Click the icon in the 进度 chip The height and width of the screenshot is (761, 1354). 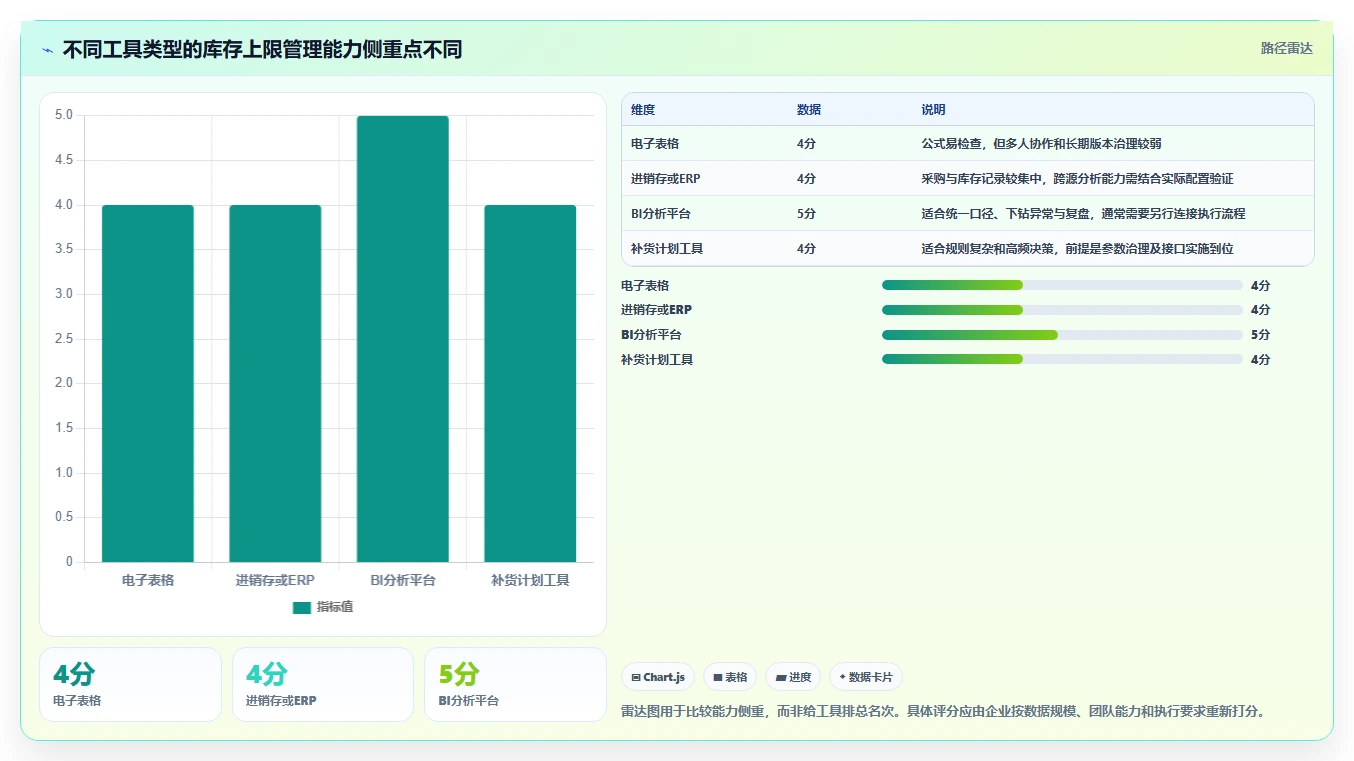pos(781,677)
